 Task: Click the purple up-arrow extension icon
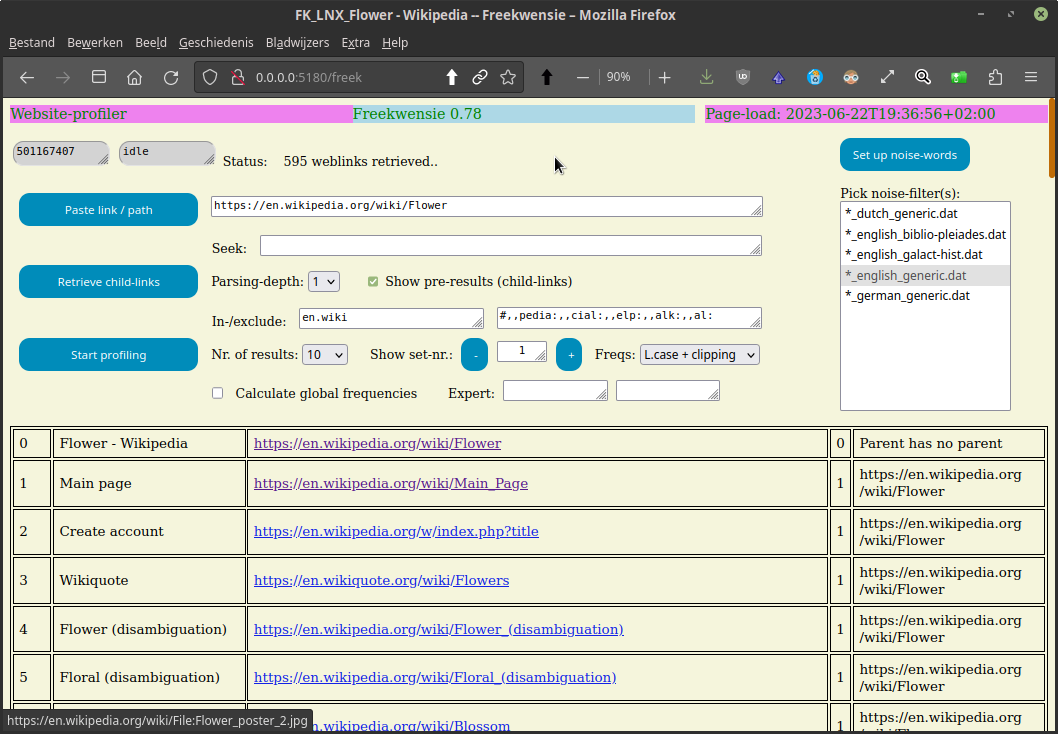click(779, 78)
